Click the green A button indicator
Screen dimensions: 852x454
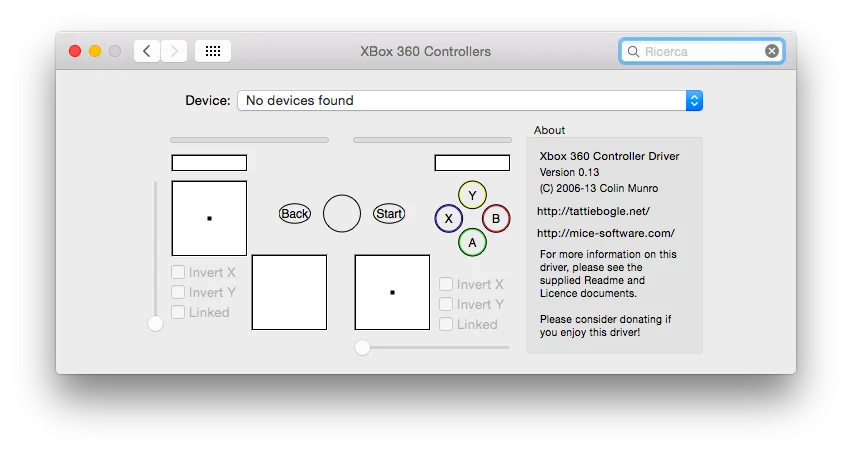click(x=472, y=242)
